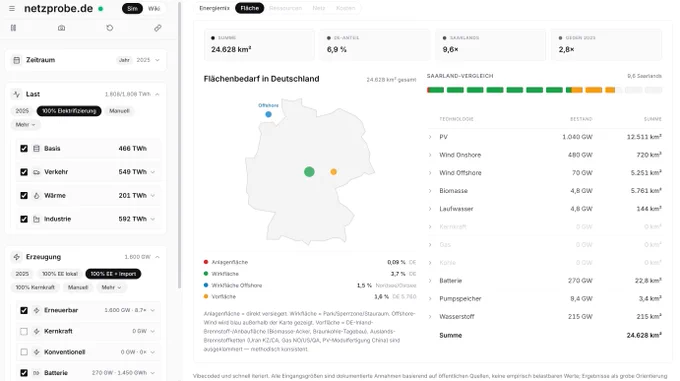Switch to the Energiemix tab
This screenshot has width=680, height=381.
[x=214, y=8]
